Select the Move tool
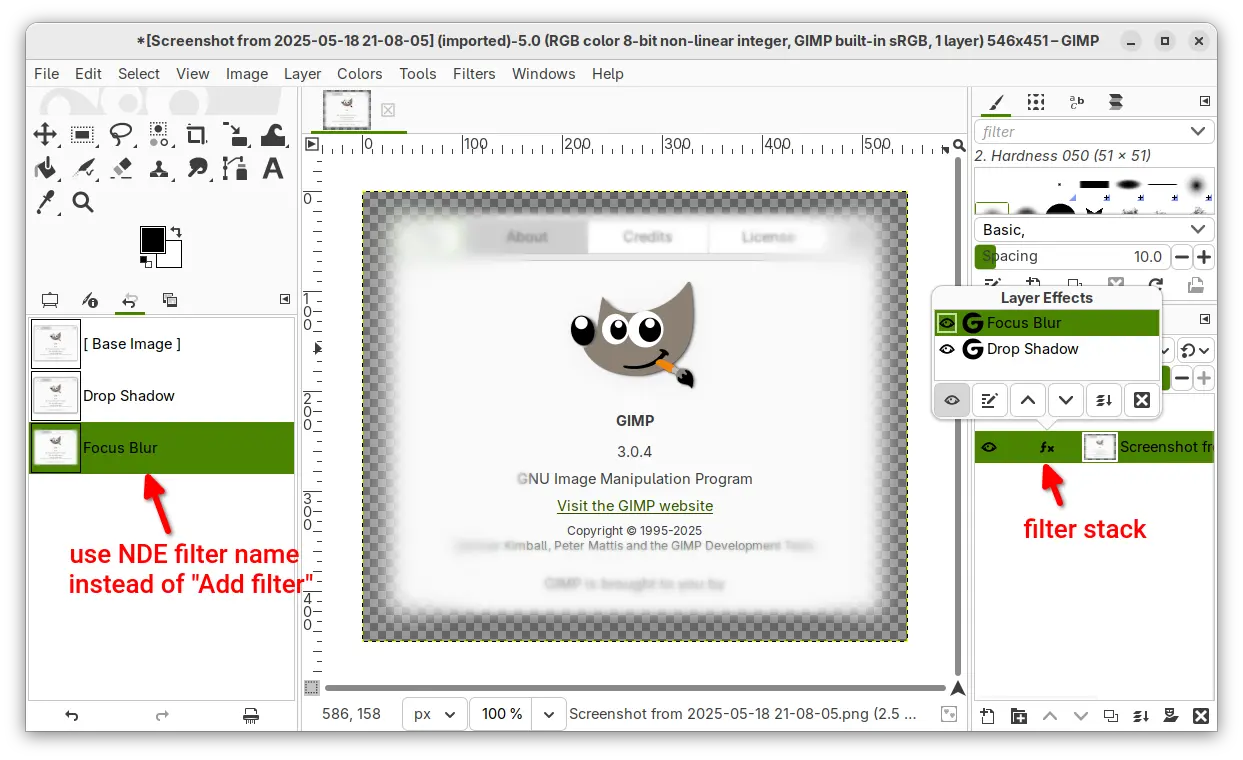Viewport: 1243px width, 760px height. coord(45,134)
